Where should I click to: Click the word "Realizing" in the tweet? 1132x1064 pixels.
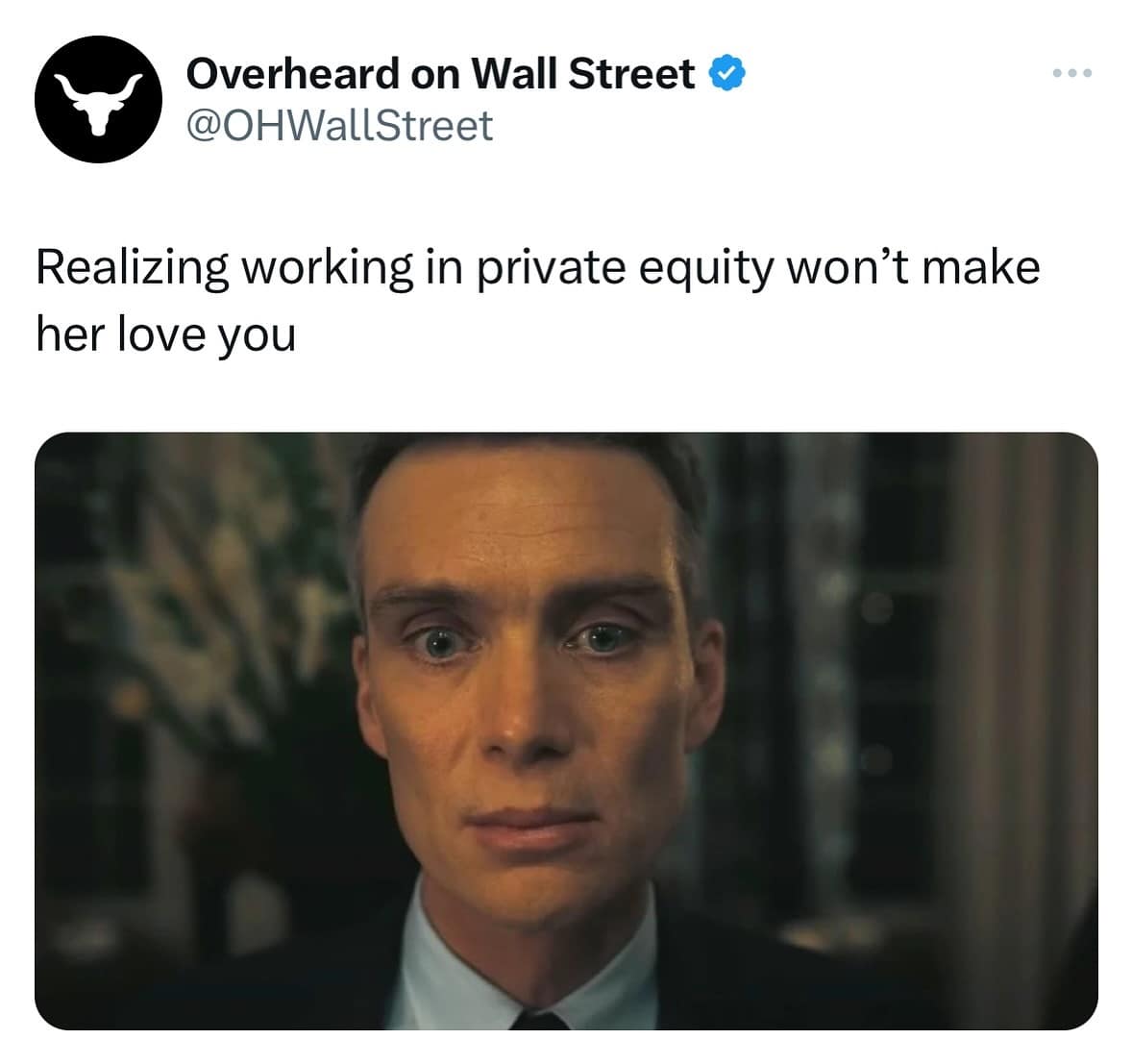(132, 268)
